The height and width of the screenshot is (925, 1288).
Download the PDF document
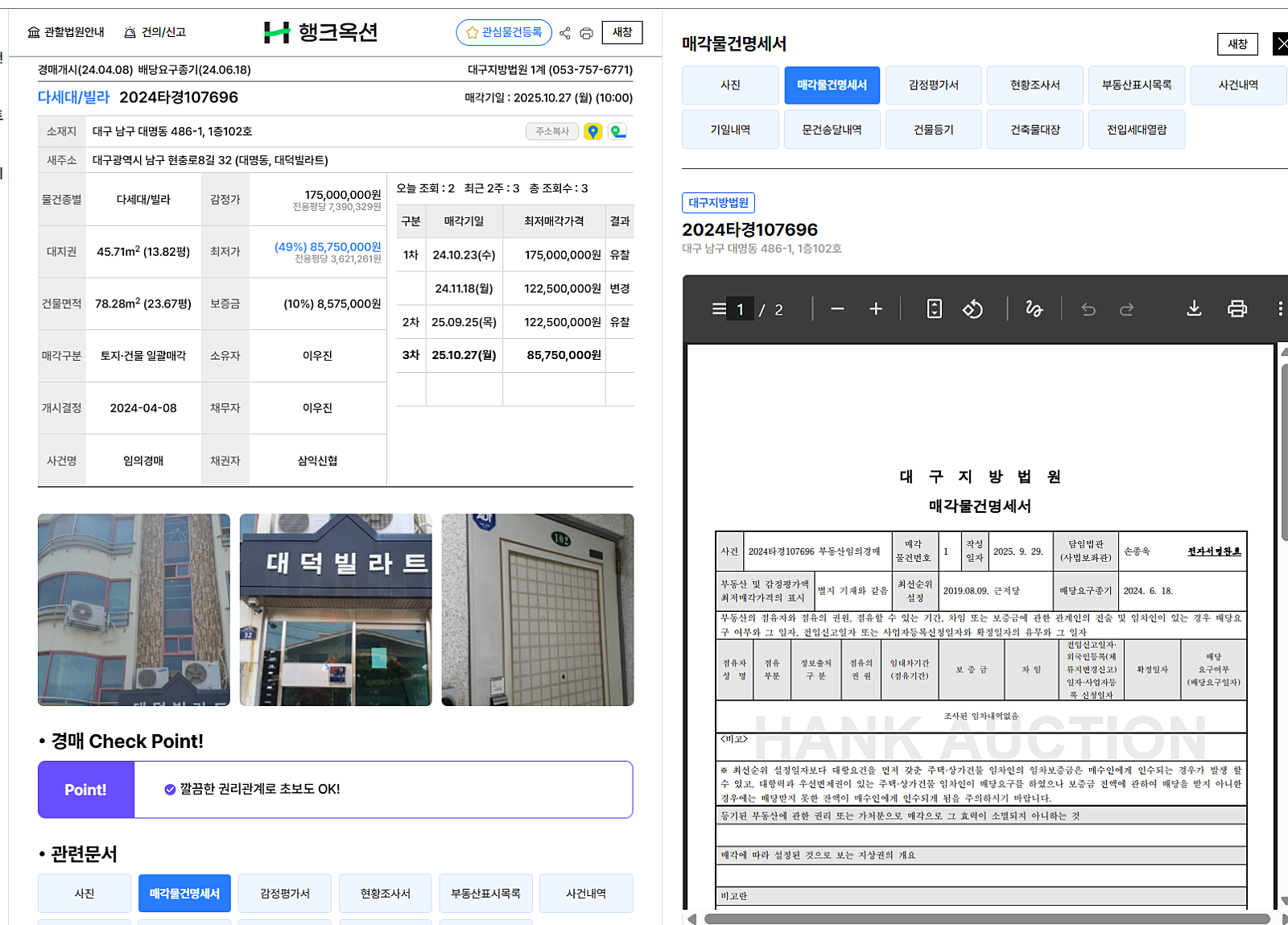[1194, 309]
